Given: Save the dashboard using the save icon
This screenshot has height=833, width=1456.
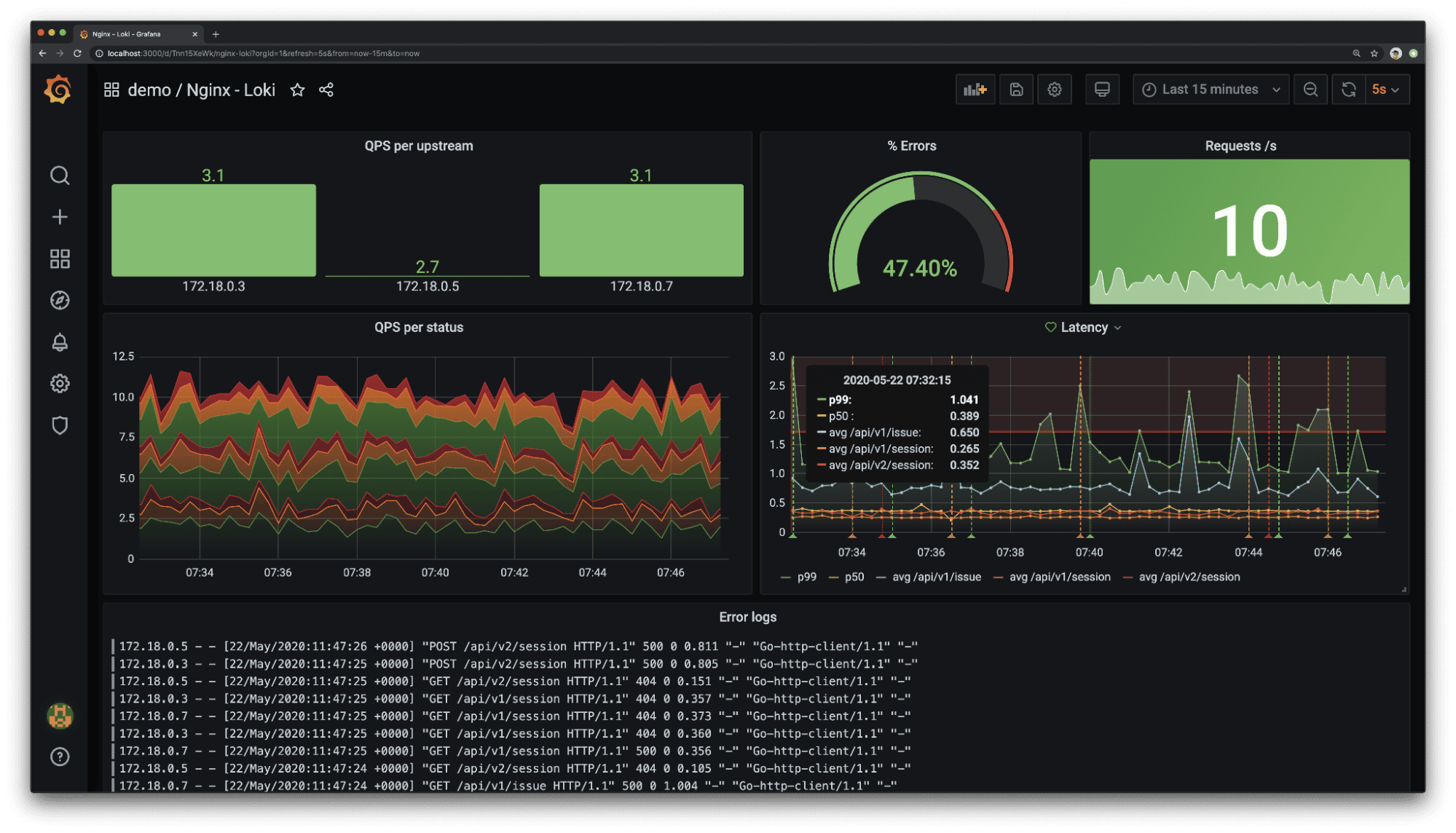Looking at the screenshot, I should pyautogui.click(x=1016, y=89).
